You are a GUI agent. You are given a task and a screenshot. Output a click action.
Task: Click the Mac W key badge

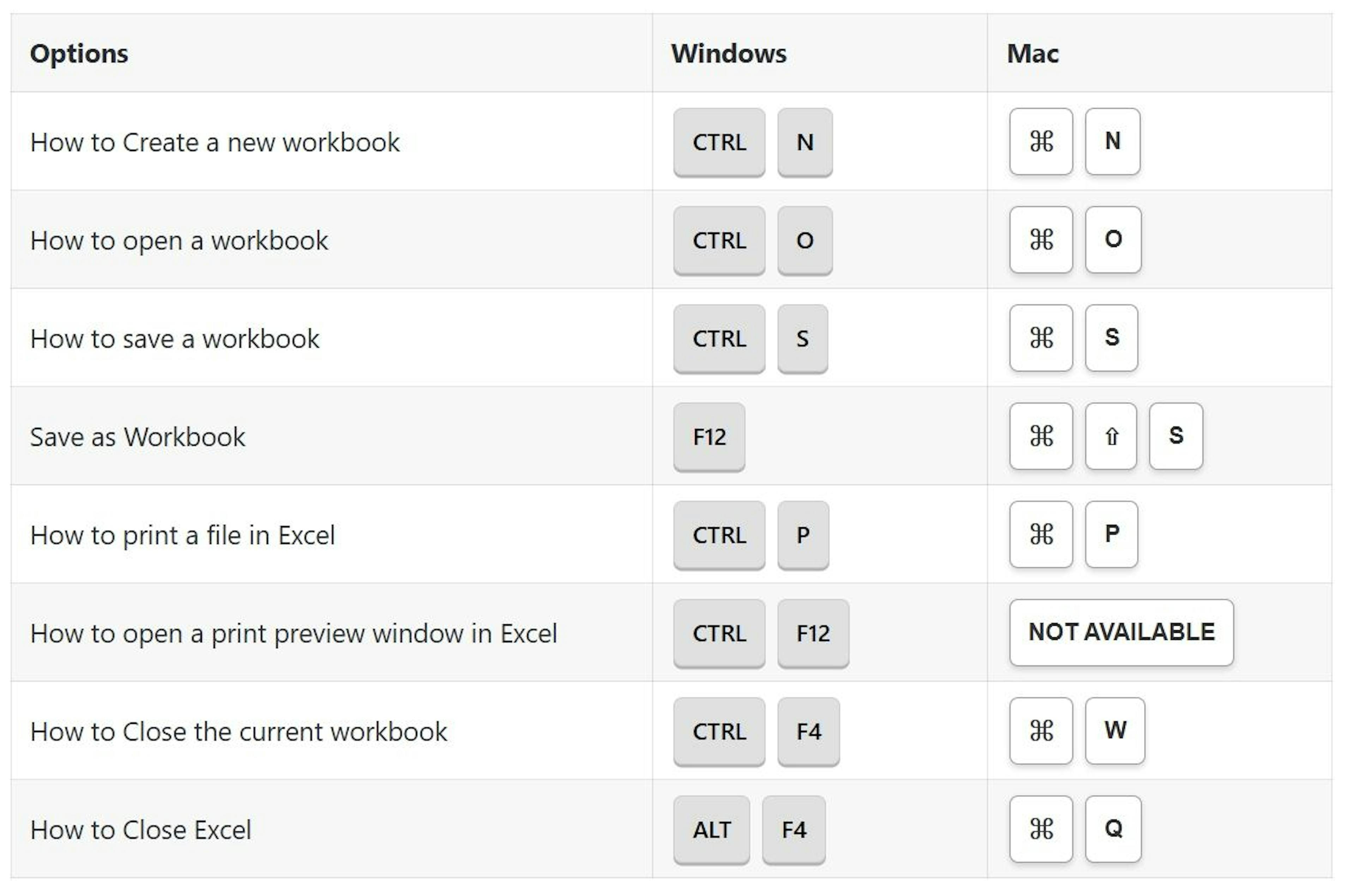click(x=1114, y=731)
